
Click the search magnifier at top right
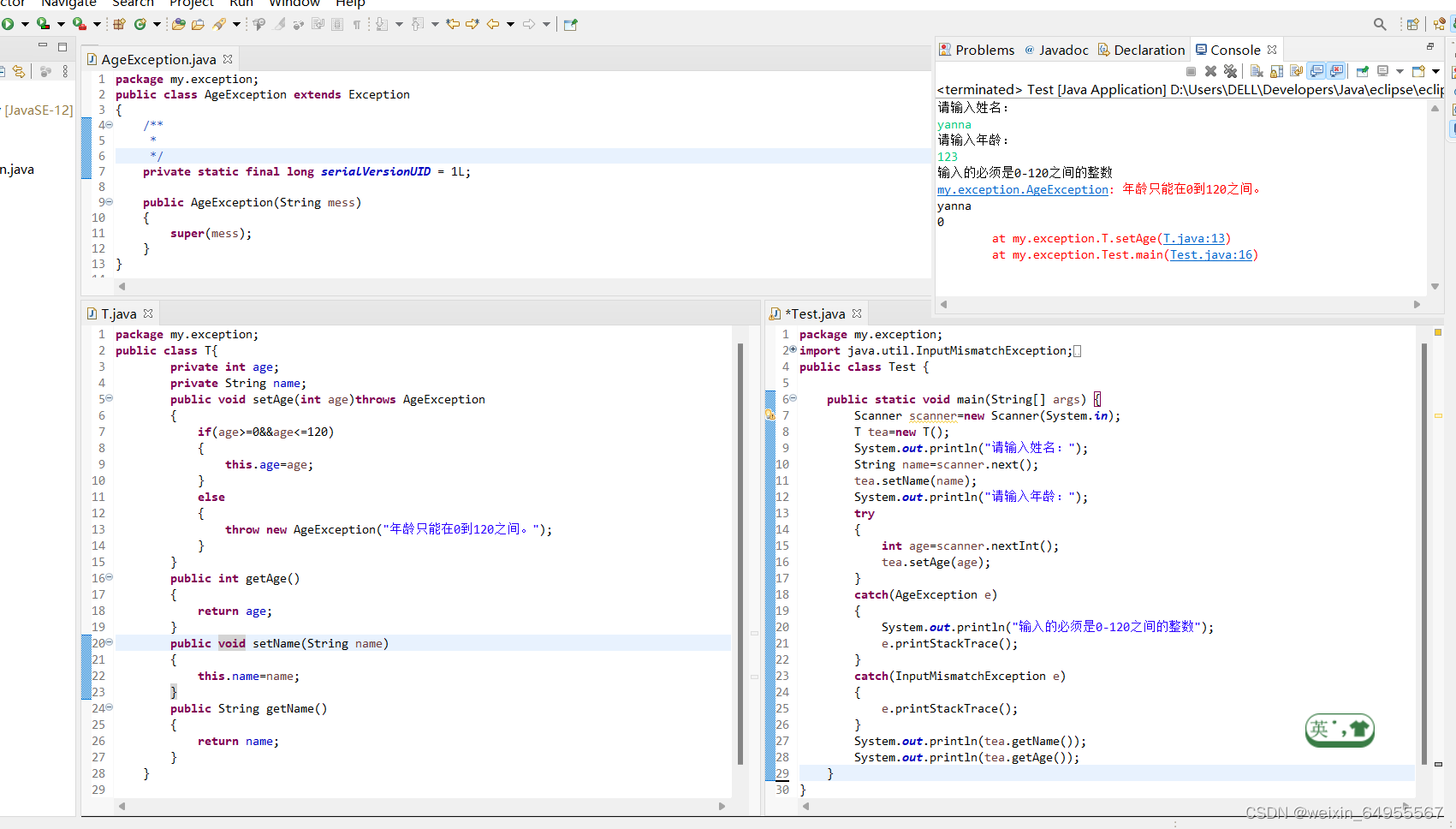pos(1380,24)
